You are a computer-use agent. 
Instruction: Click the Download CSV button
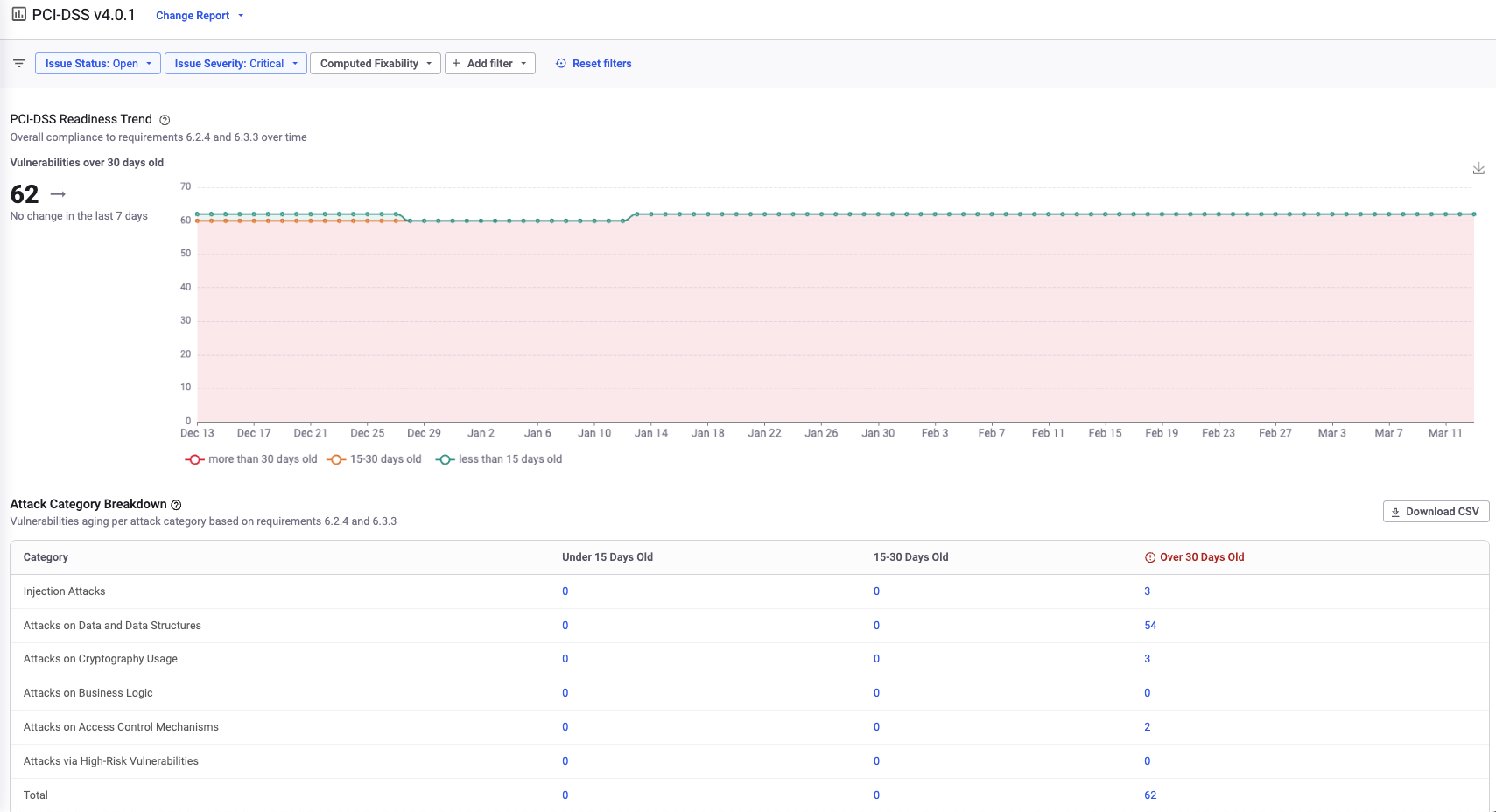coord(1435,512)
